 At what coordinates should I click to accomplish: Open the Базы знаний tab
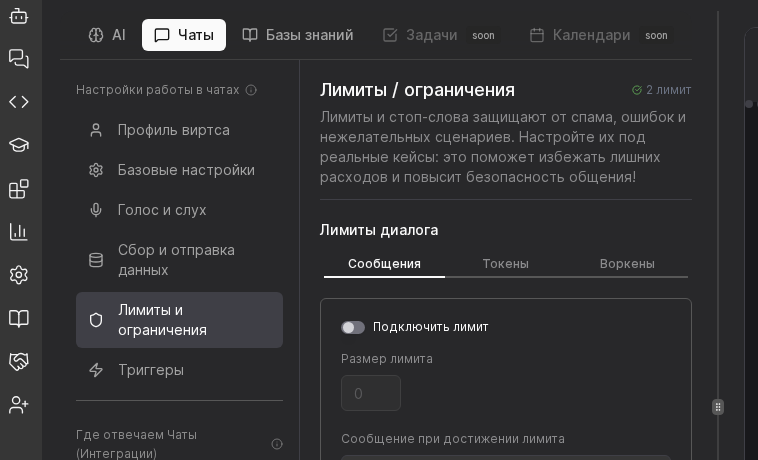[298, 35]
